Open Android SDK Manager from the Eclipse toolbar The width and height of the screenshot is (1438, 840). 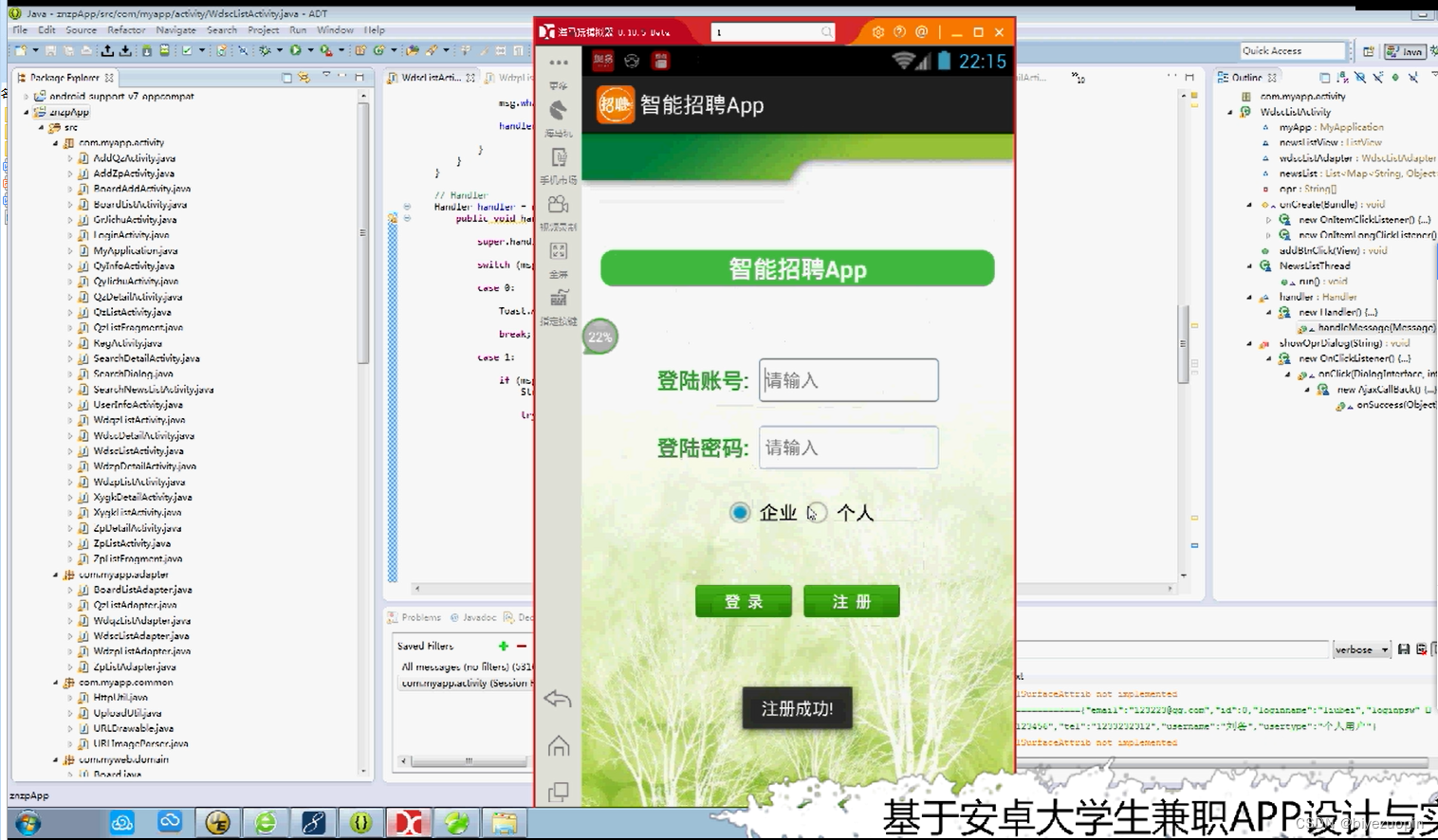pyautogui.click(x=147, y=50)
